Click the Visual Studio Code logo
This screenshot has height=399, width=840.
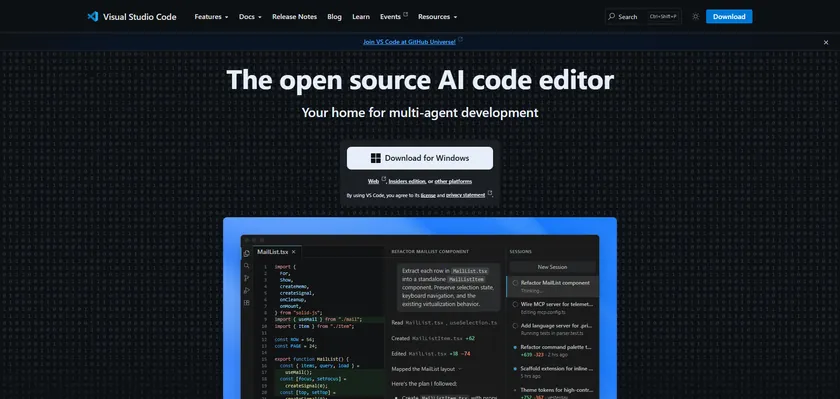coord(132,17)
